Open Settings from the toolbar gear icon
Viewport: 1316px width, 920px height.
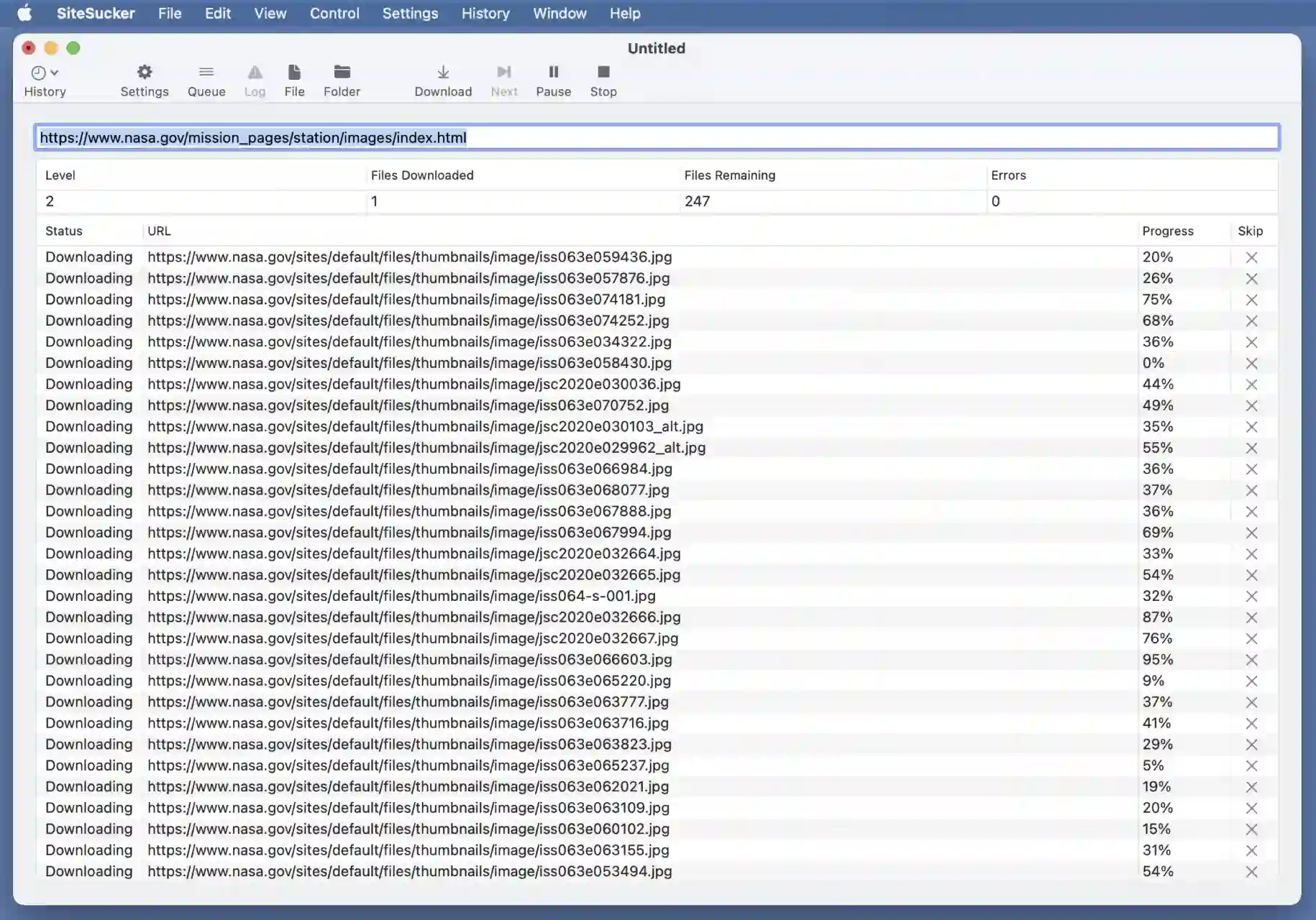pos(145,80)
